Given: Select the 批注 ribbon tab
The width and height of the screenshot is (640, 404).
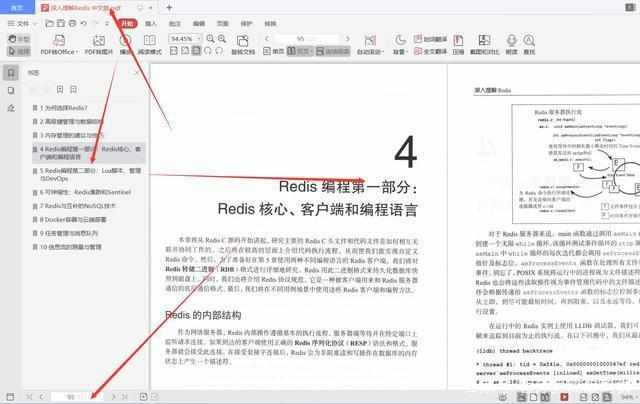Looking at the screenshot, I should click(175, 24).
